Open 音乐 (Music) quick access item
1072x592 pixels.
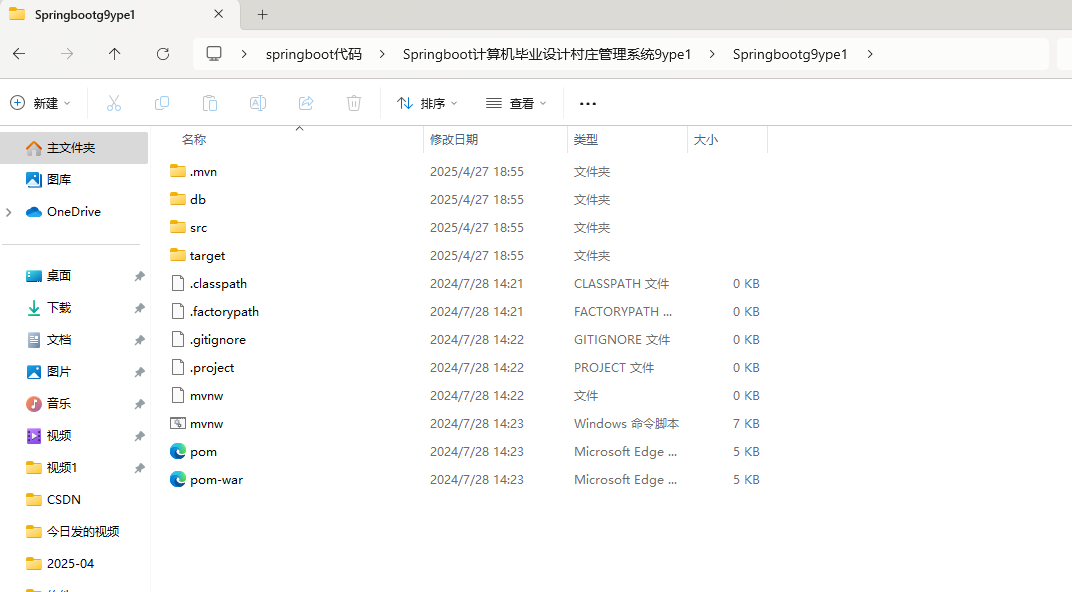(59, 404)
